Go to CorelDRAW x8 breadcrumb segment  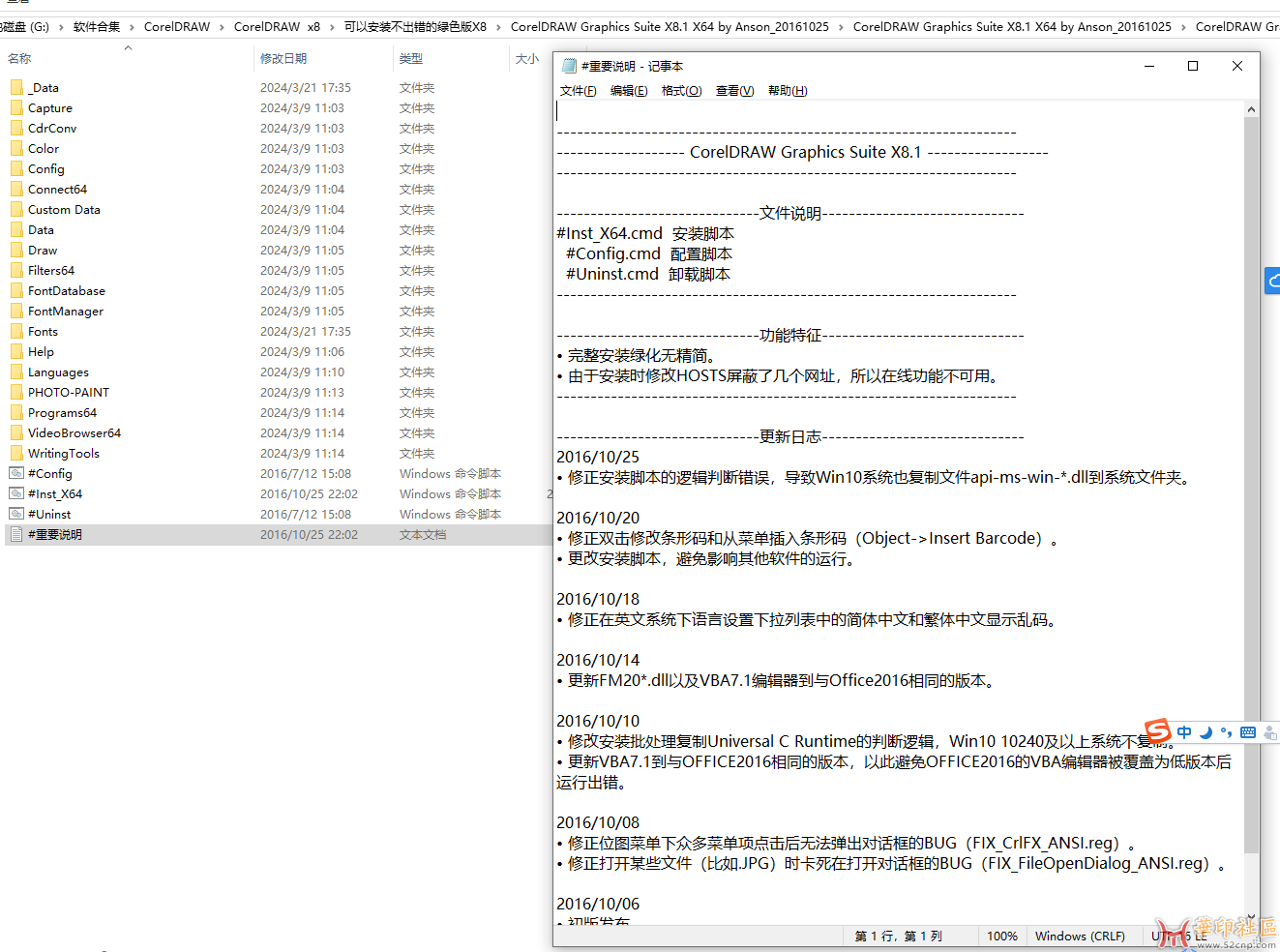tap(277, 27)
